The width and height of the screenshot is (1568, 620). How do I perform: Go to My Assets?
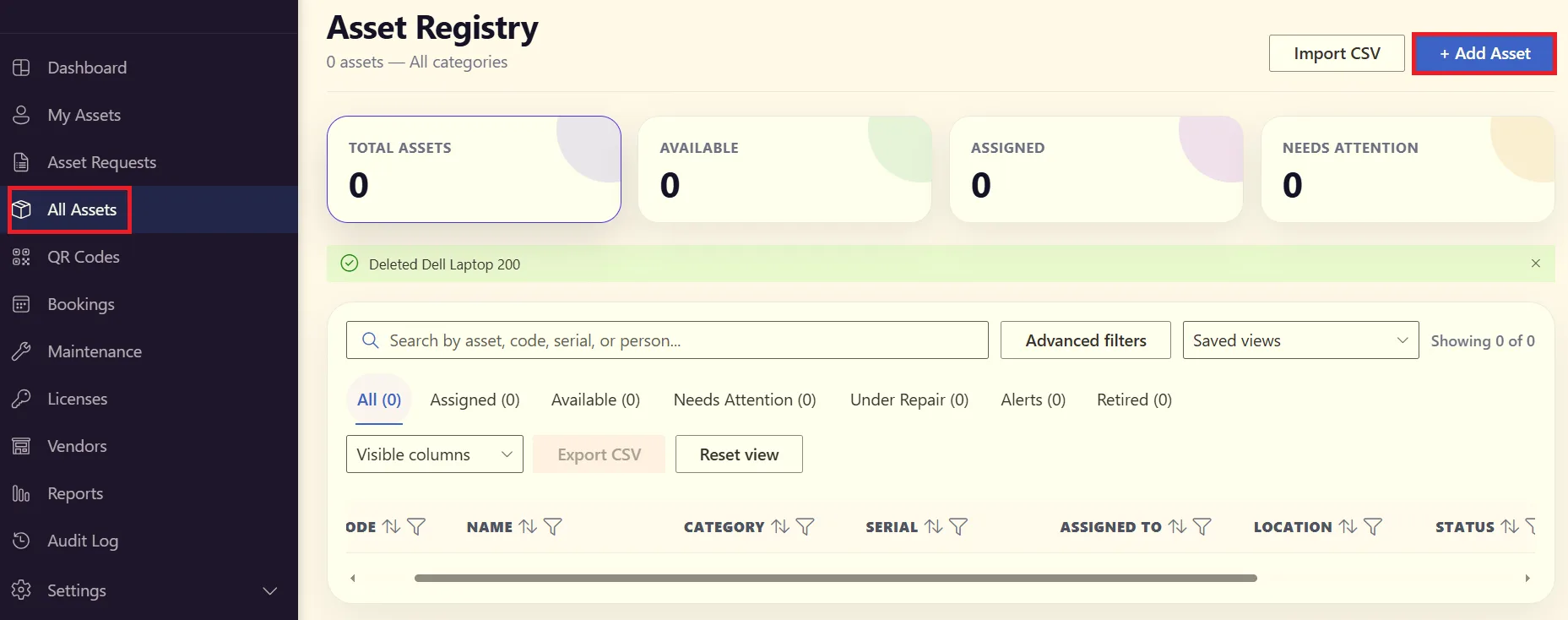[x=149, y=115]
